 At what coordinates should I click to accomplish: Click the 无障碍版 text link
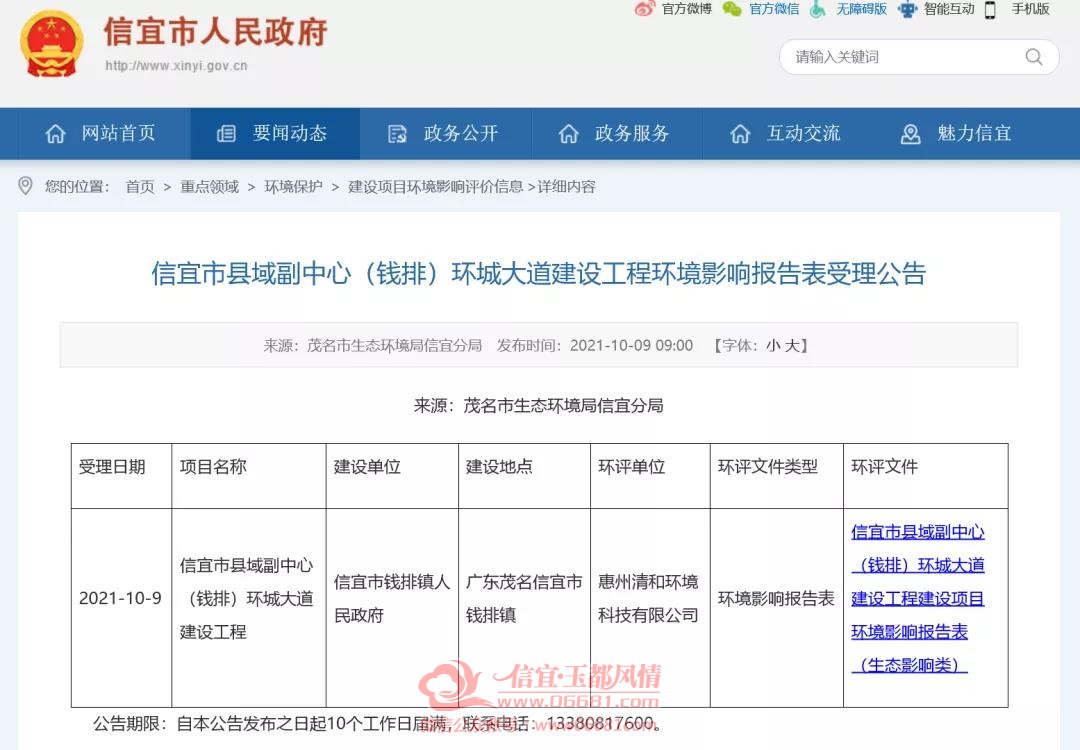861,9
